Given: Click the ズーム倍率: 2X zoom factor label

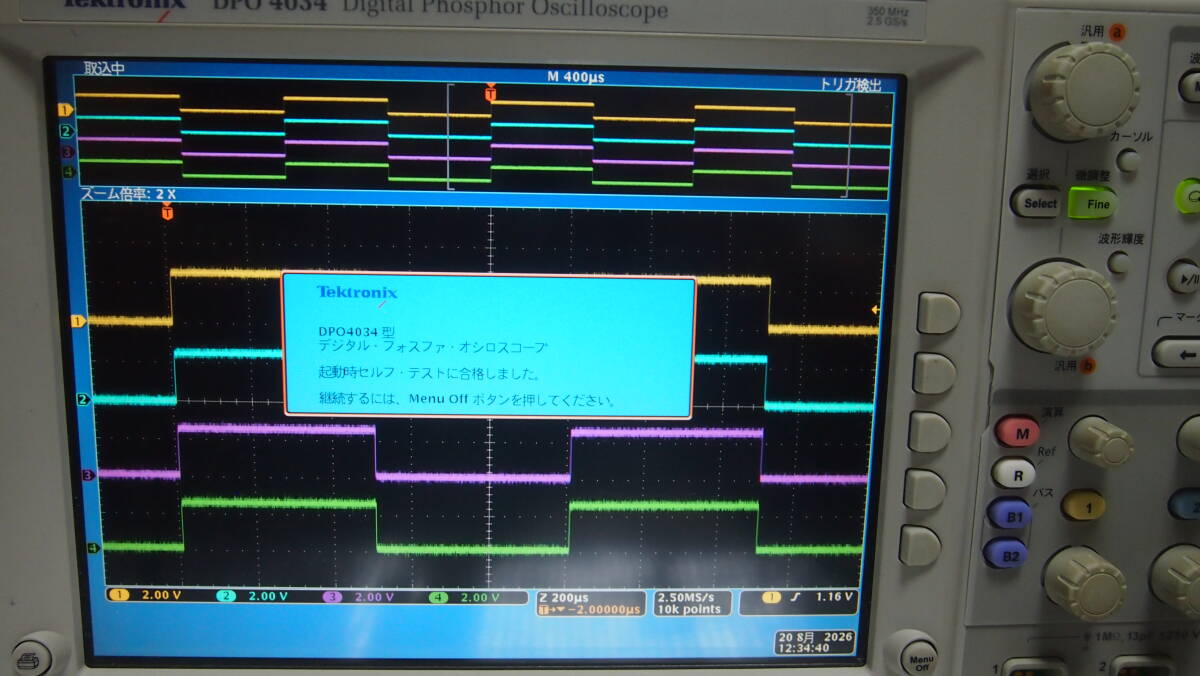Looking at the screenshot, I should tap(128, 194).
